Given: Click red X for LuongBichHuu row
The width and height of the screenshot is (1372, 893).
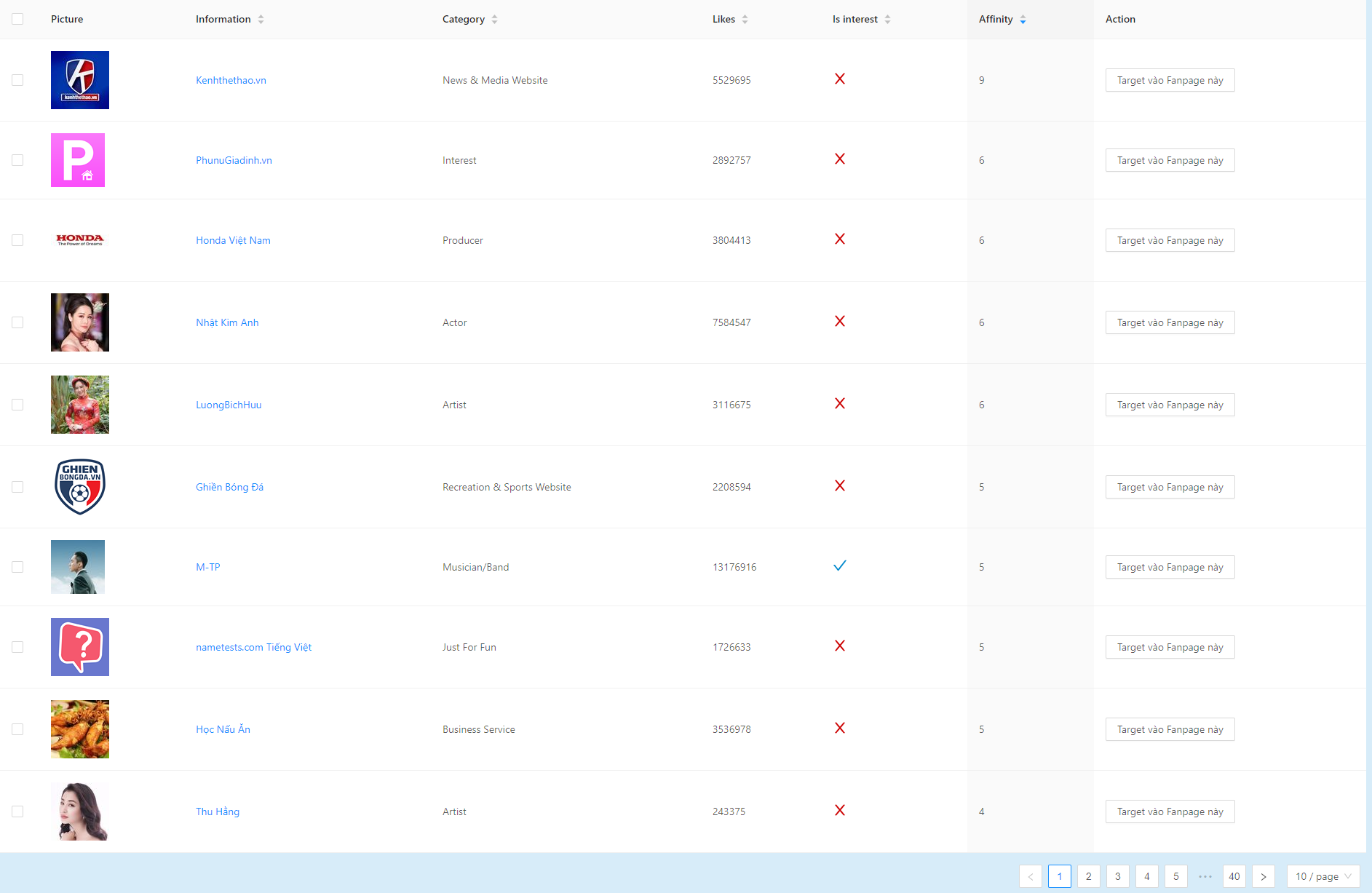Looking at the screenshot, I should coord(840,403).
